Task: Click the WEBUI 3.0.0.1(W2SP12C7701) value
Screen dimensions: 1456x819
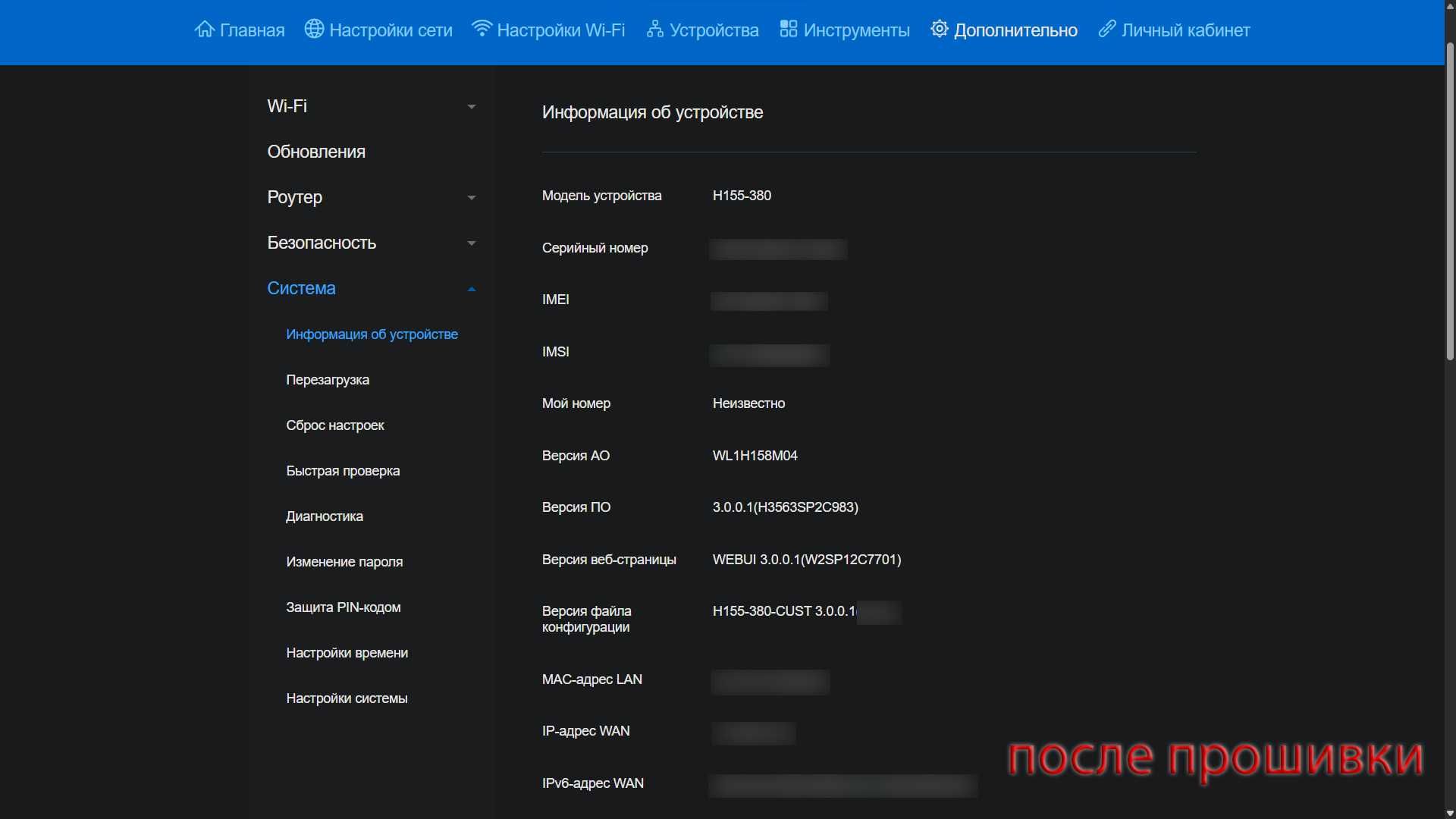Action: click(x=807, y=560)
